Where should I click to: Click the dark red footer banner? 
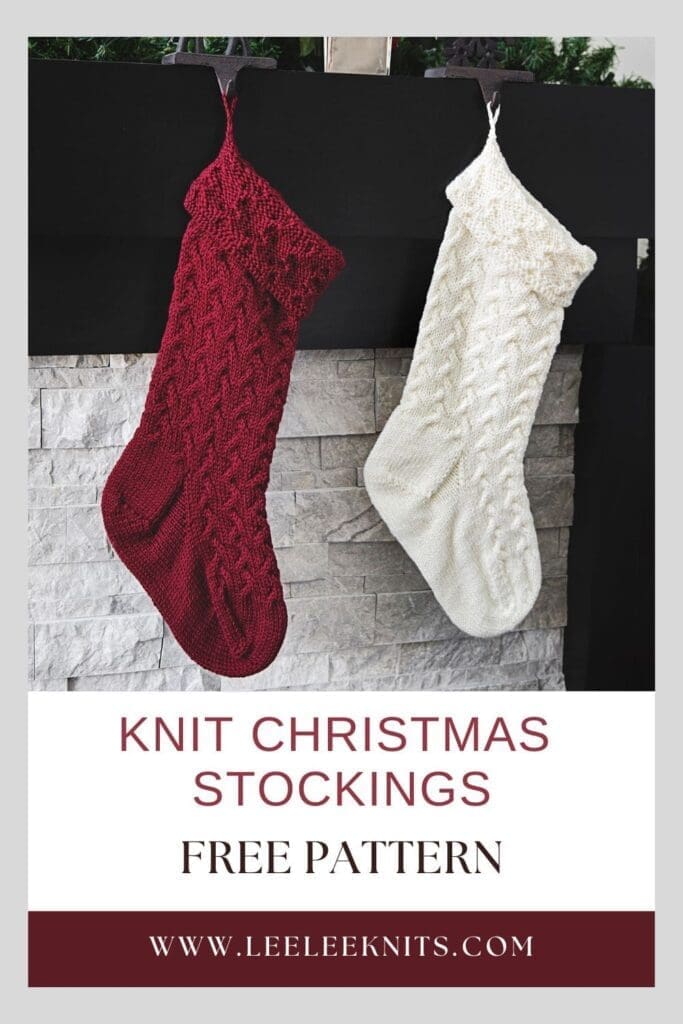(x=341, y=948)
